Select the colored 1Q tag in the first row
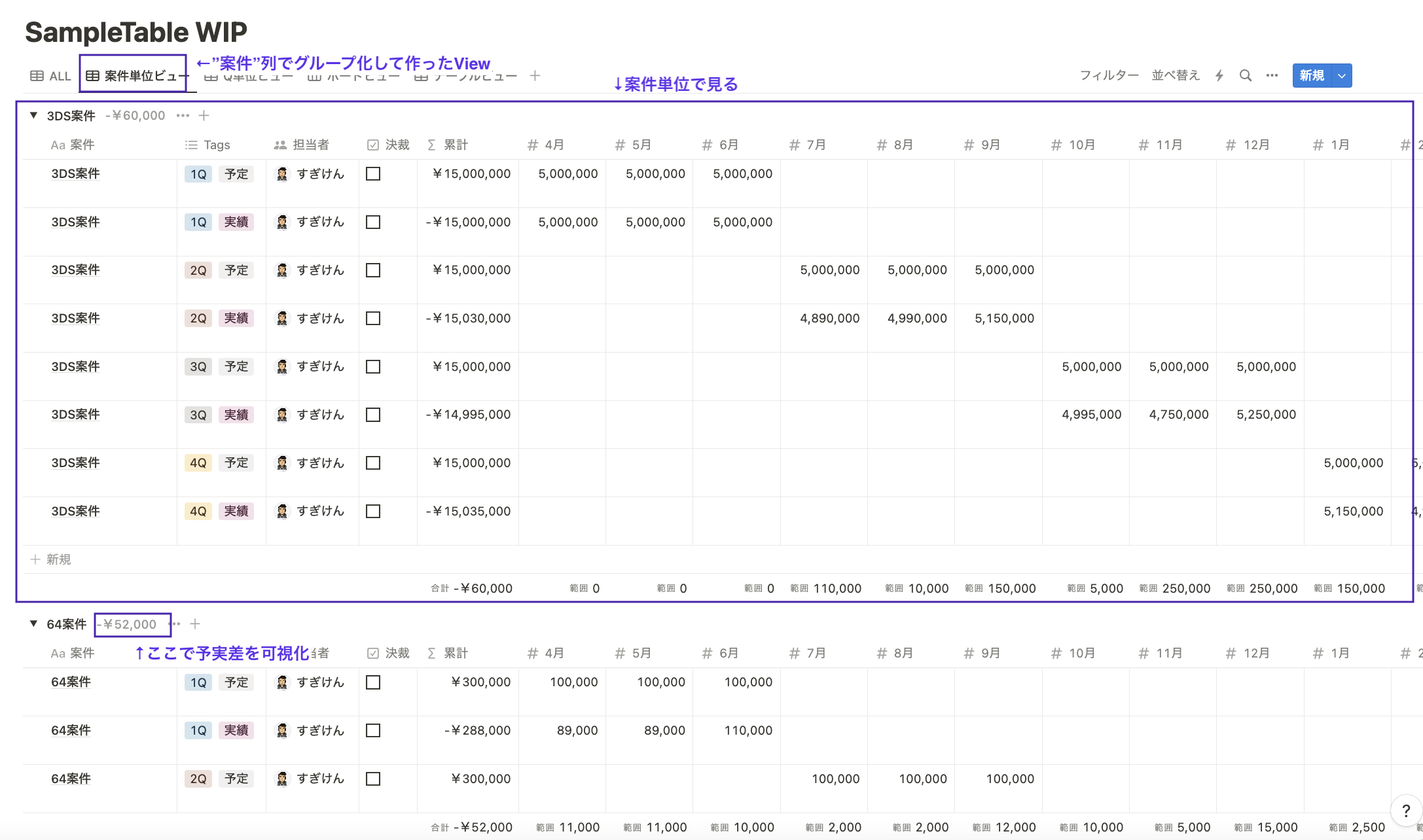The image size is (1423, 840). 198,173
